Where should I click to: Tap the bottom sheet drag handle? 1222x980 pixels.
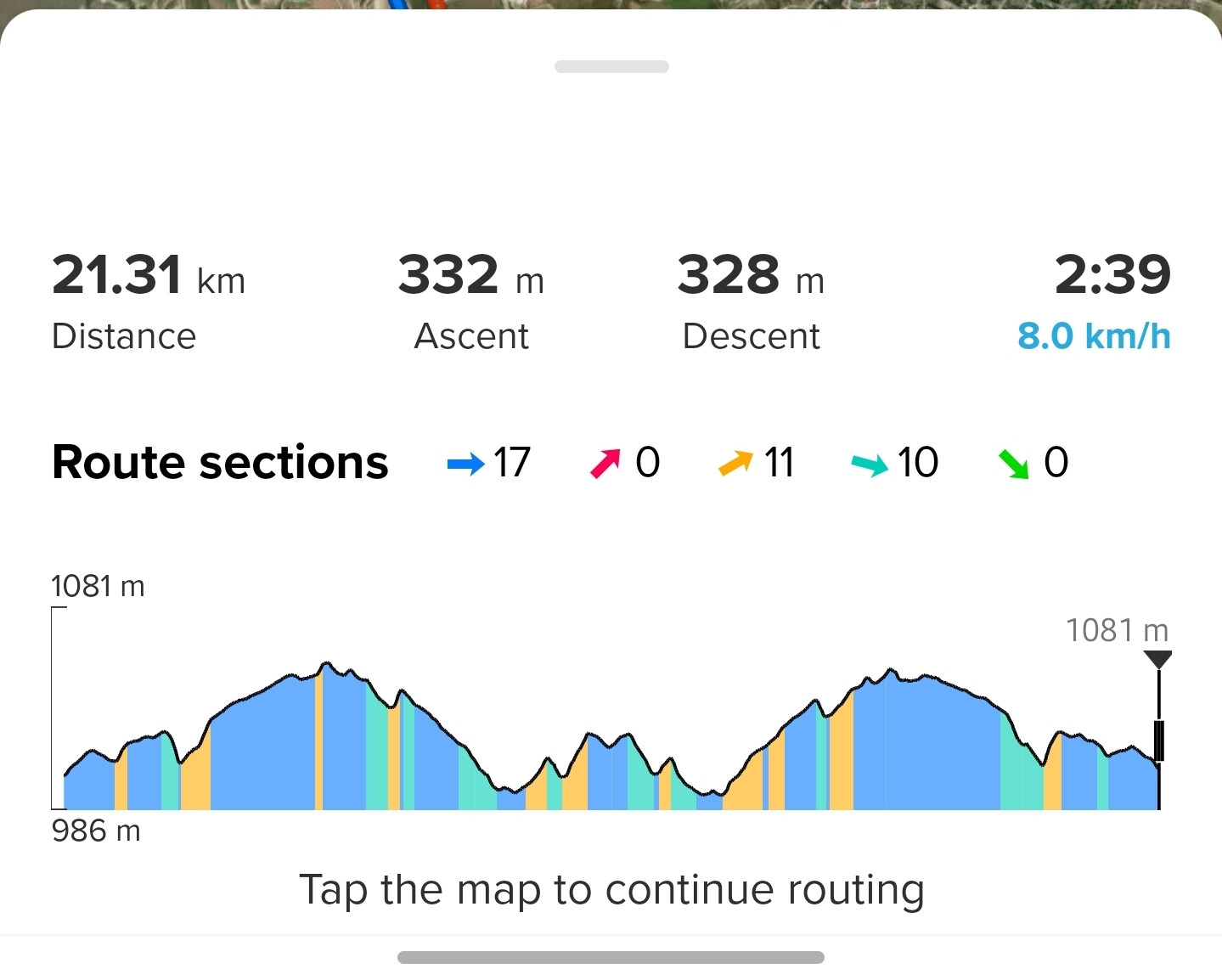[611, 66]
